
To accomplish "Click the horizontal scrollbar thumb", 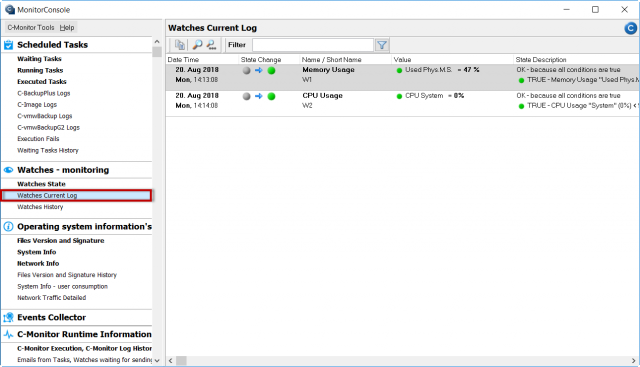I will click(x=181, y=361).
